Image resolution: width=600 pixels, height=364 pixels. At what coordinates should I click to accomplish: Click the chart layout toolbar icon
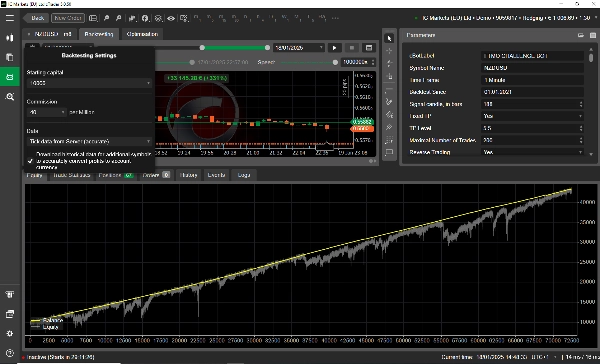point(93,18)
